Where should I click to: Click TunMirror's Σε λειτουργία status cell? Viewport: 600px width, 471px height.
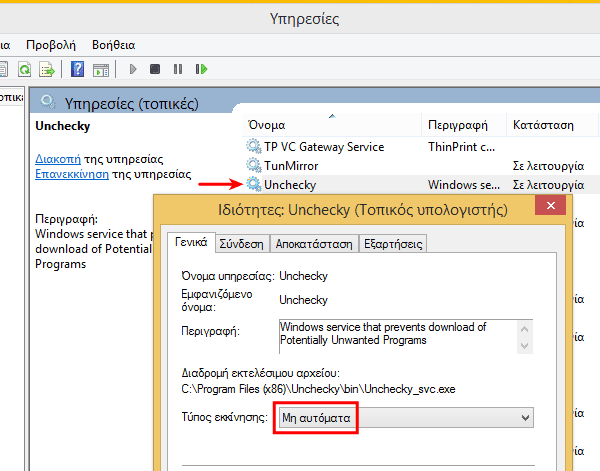pos(548,166)
